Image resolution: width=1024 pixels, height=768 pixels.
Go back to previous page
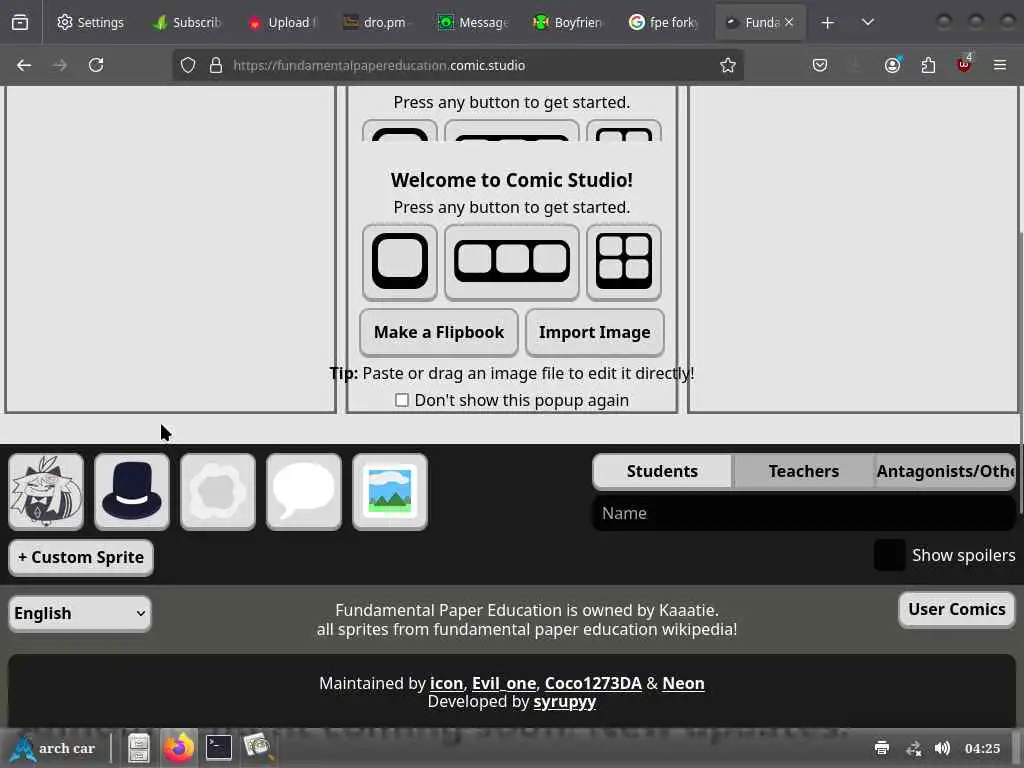[x=24, y=65]
